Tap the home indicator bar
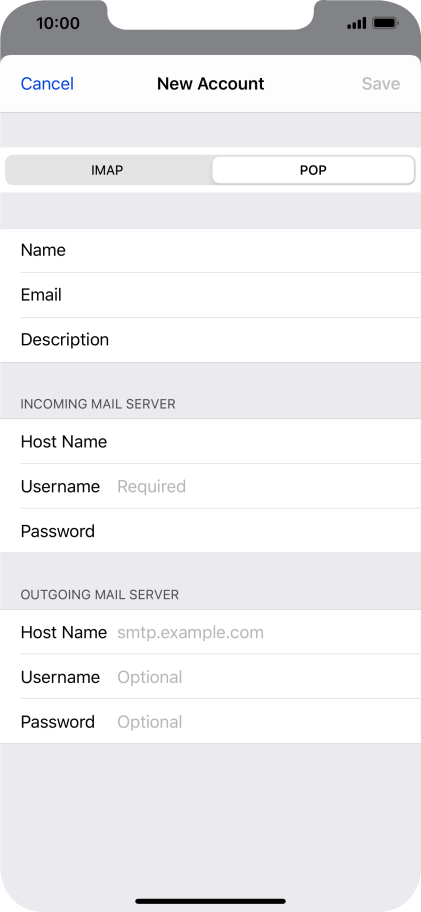This screenshot has width=421, height=912. (210, 901)
